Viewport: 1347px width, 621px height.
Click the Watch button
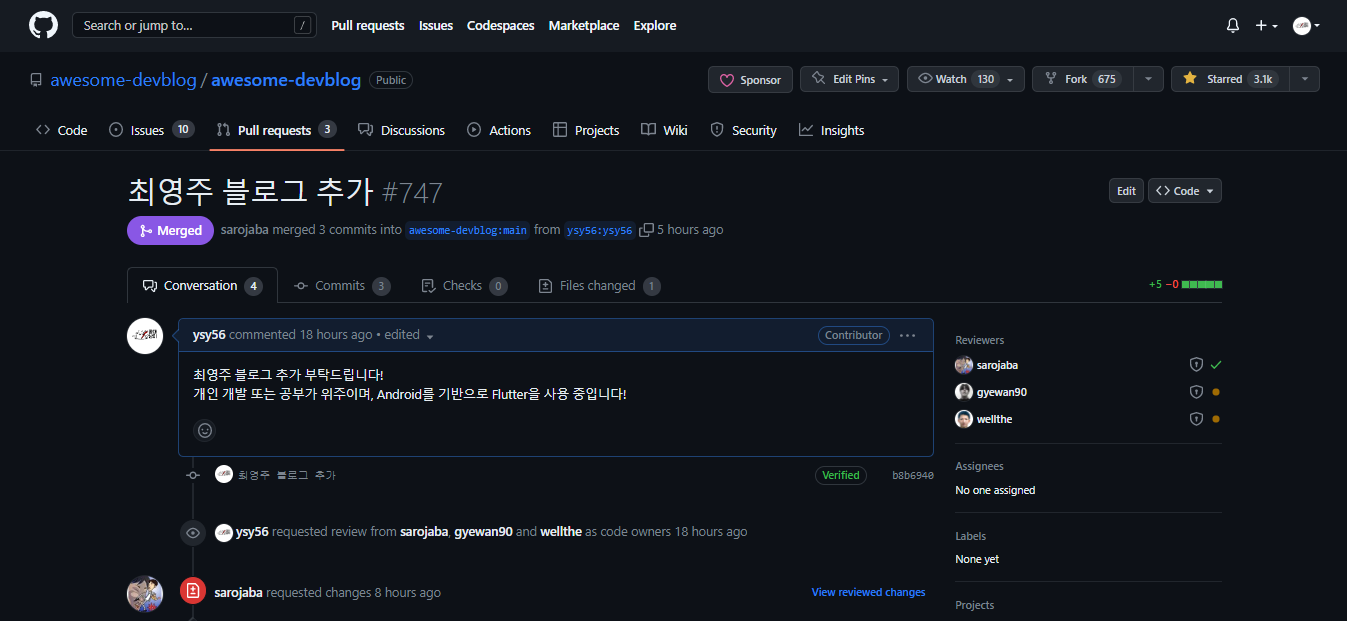pyautogui.click(x=956, y=79)
